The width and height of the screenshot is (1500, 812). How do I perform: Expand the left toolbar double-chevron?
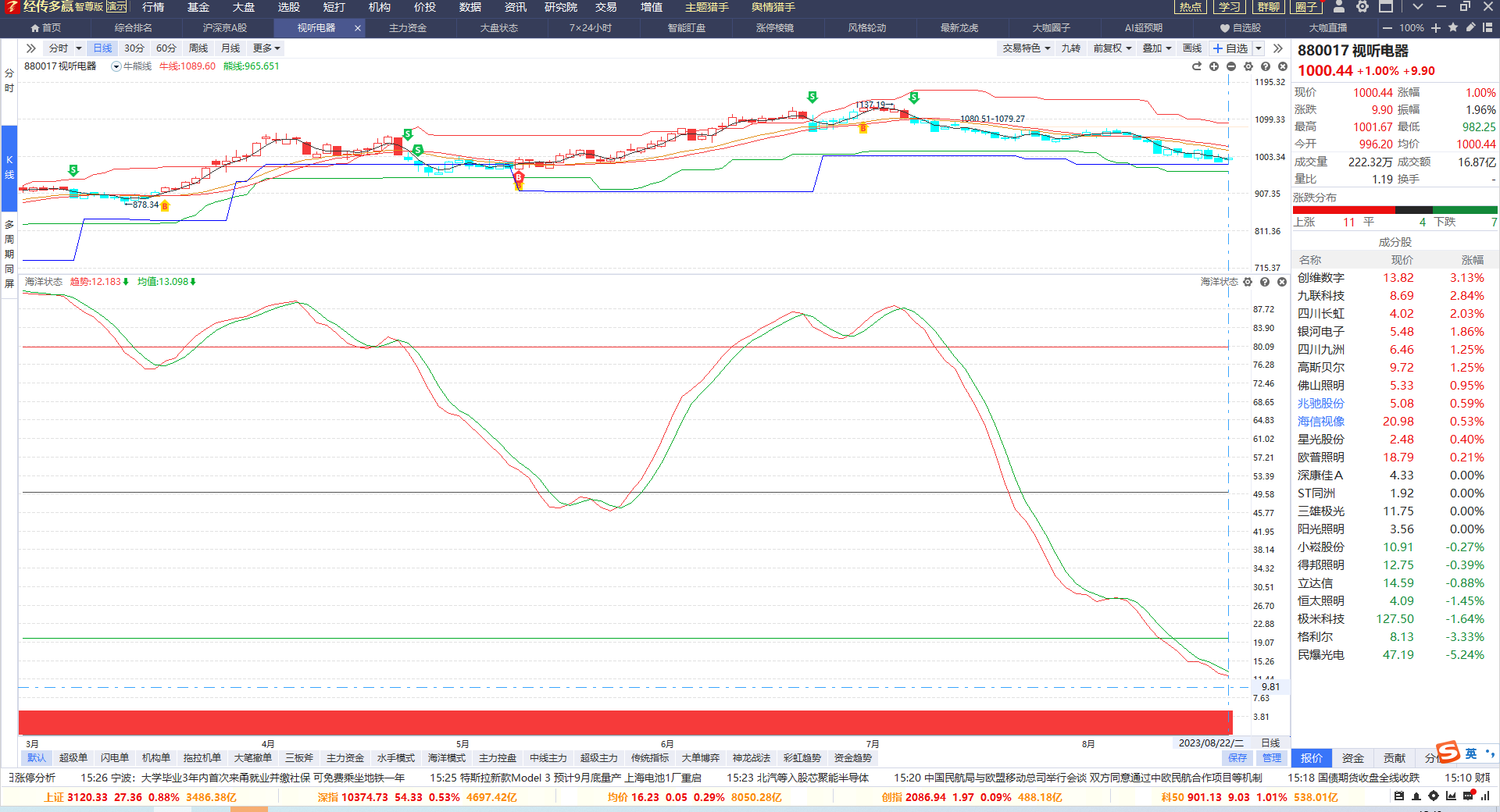coord(31,48)
